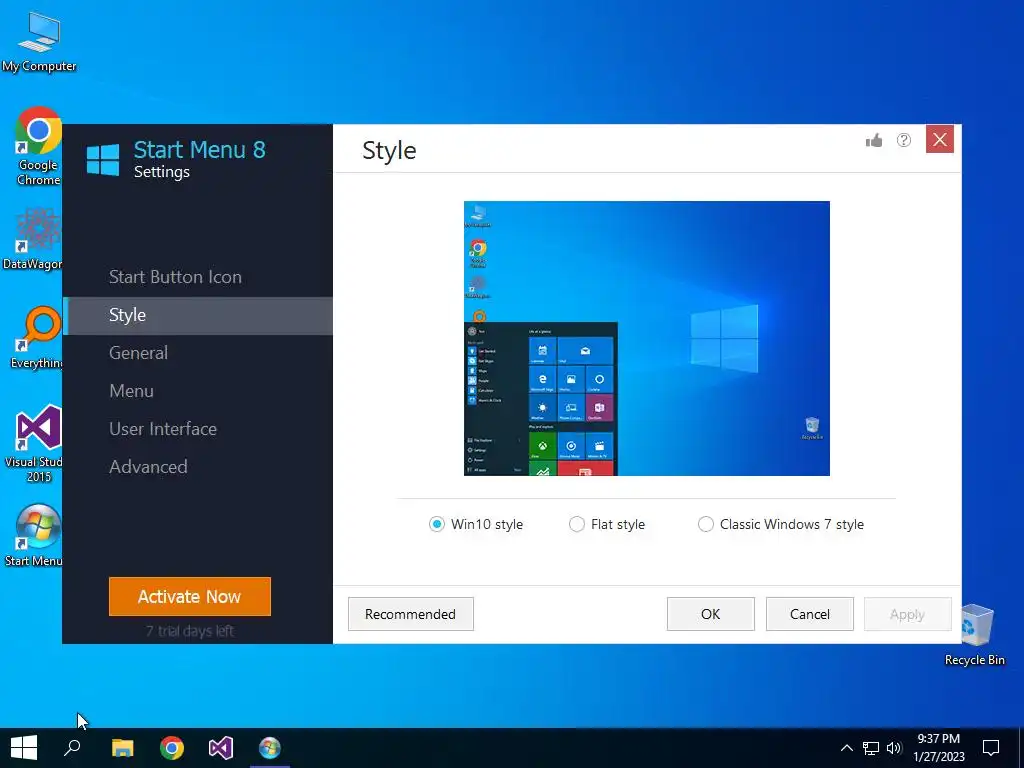The image size is (1024, 768).
Task: Close the Start Menu 8 settings window
Action: (940, 139)
